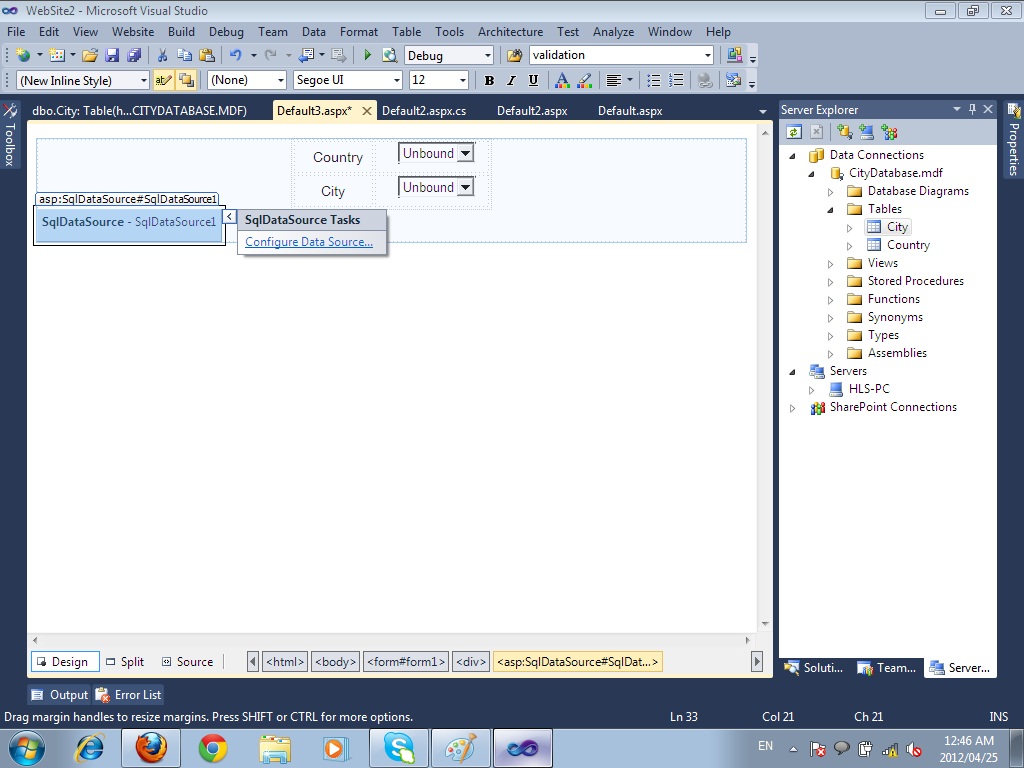Screen dimensions: 1024x768
Task: Switch to the dbo.City table tab
Action: (x=140, y=111)
